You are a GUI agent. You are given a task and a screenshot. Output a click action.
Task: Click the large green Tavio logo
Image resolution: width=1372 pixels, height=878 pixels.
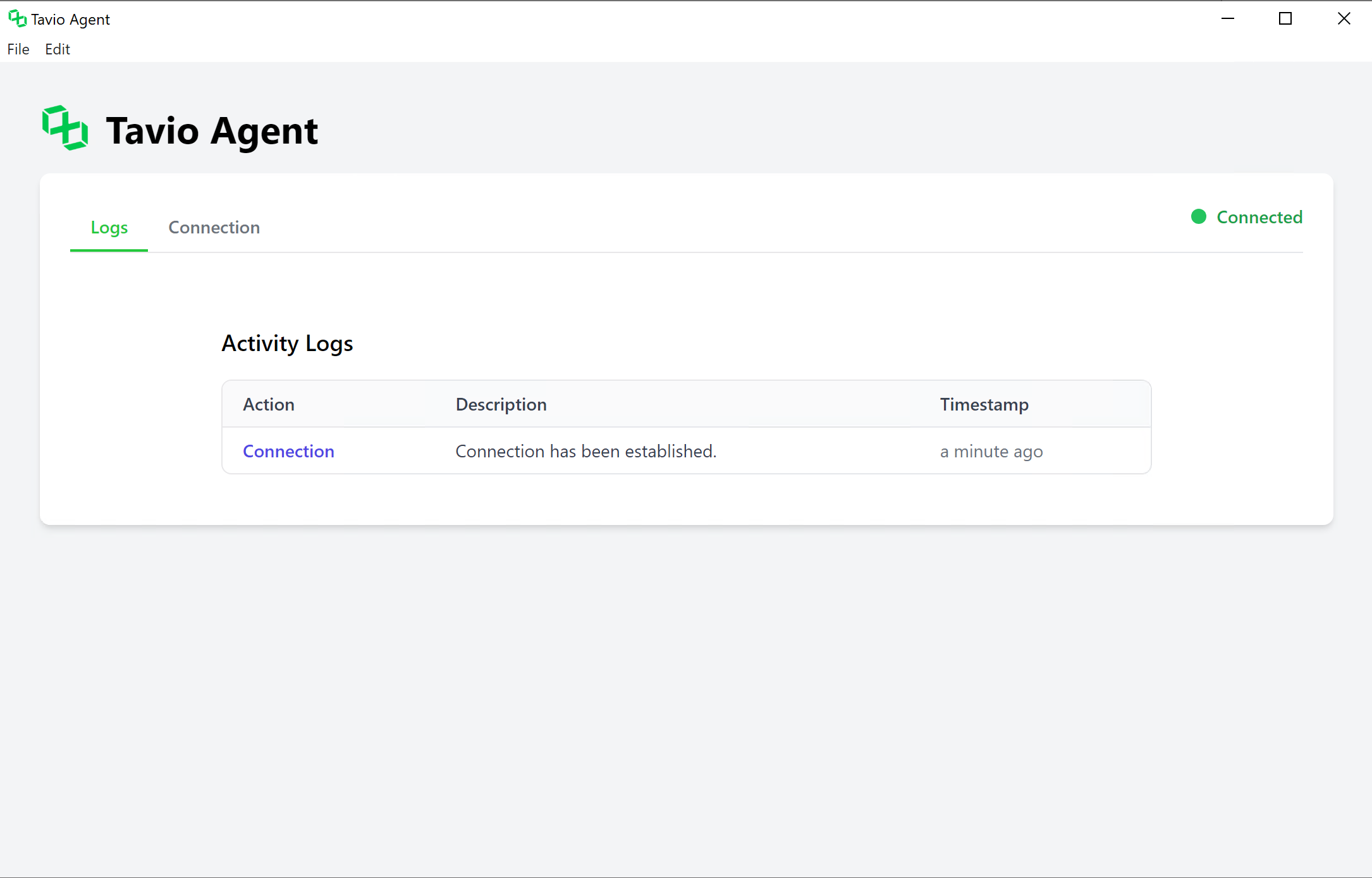click(65, 128)
